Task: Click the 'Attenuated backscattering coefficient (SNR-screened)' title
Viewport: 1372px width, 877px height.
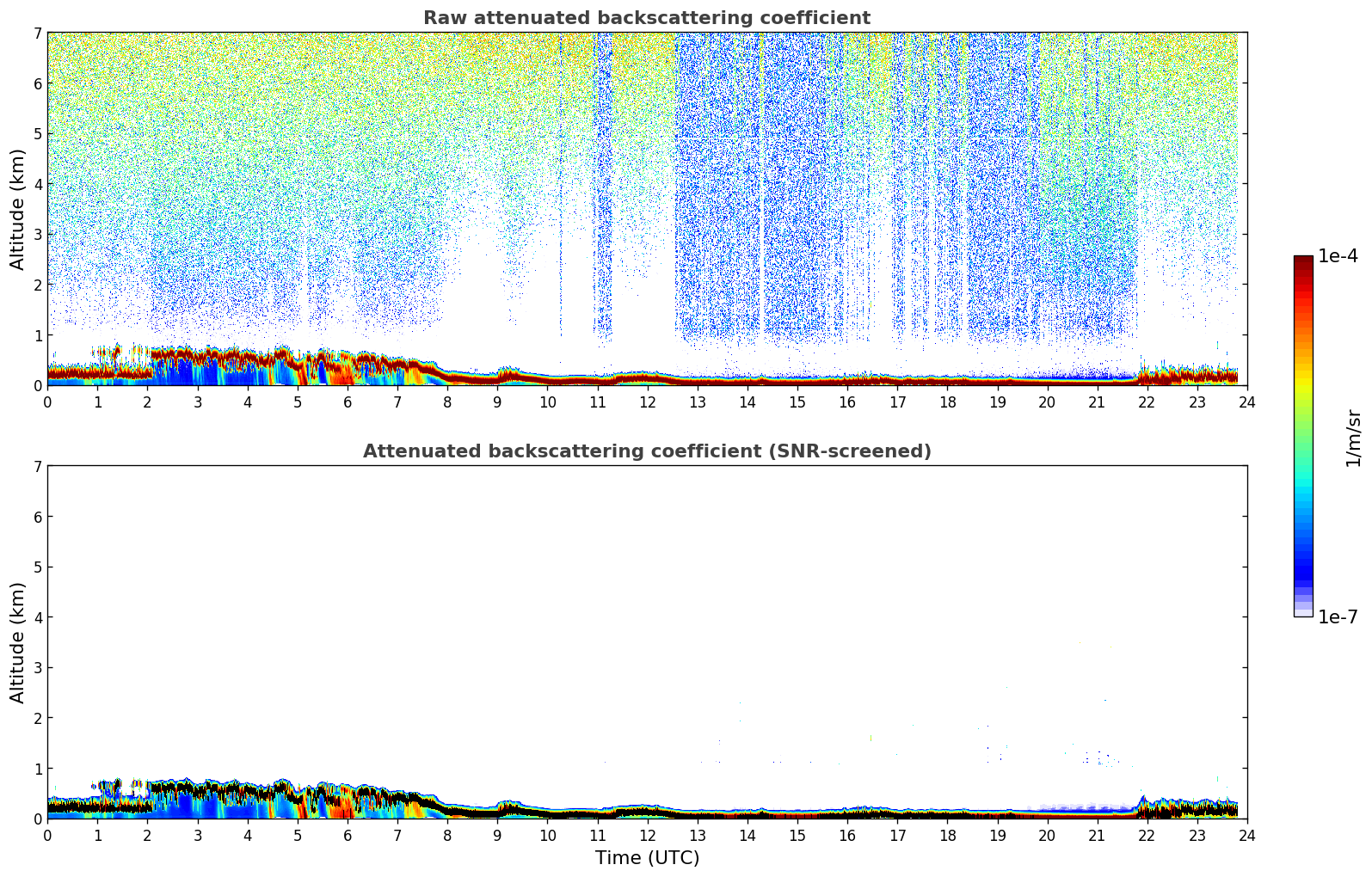Action: pos(647,451)
